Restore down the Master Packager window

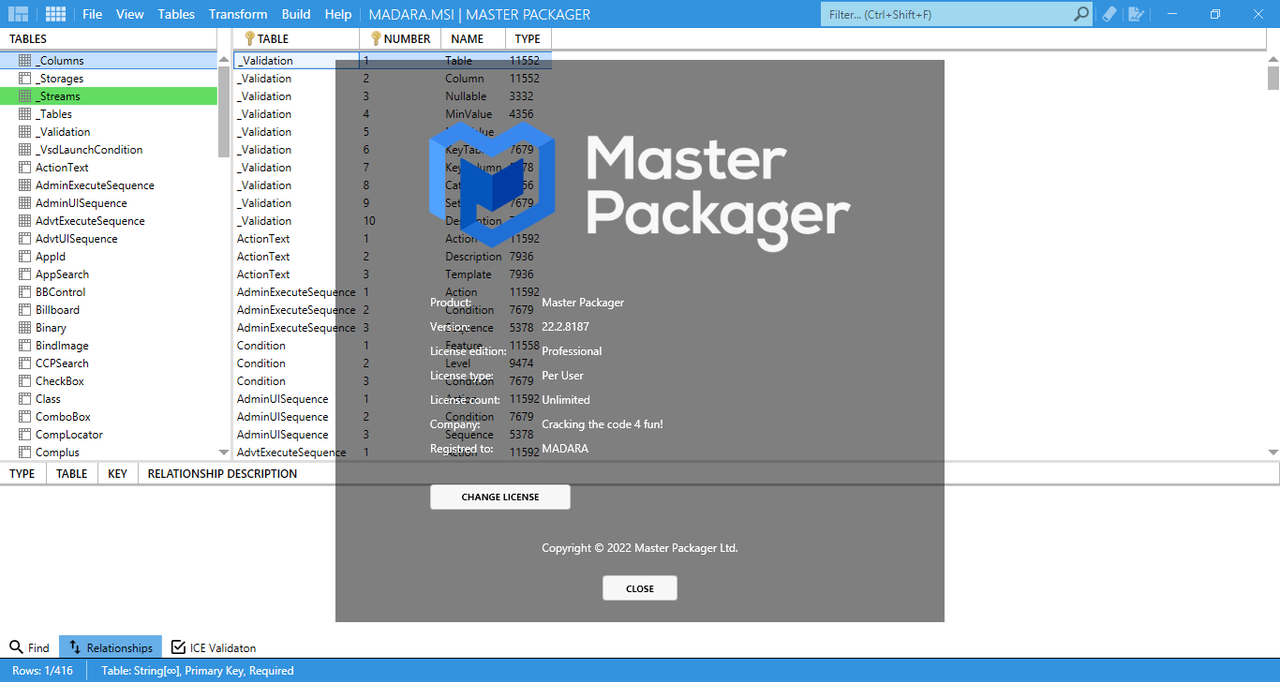1215,14
